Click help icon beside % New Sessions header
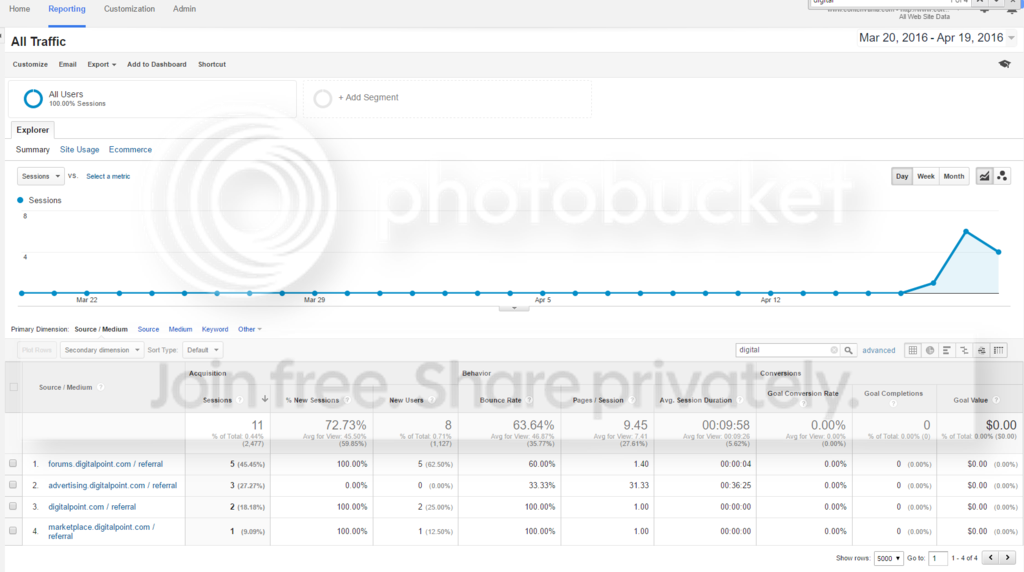The image size is (1024, 572). click(x=347, y=400)
